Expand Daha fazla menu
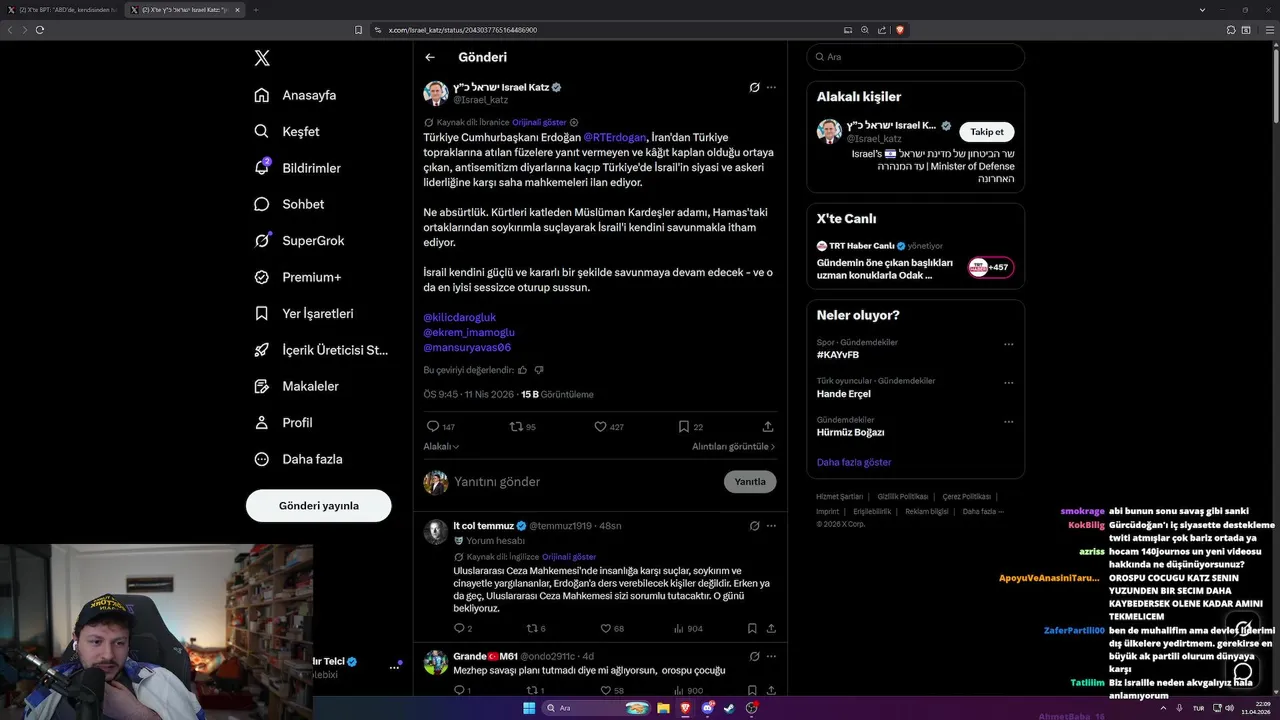 pyautogui.click(x=298, y=459)
